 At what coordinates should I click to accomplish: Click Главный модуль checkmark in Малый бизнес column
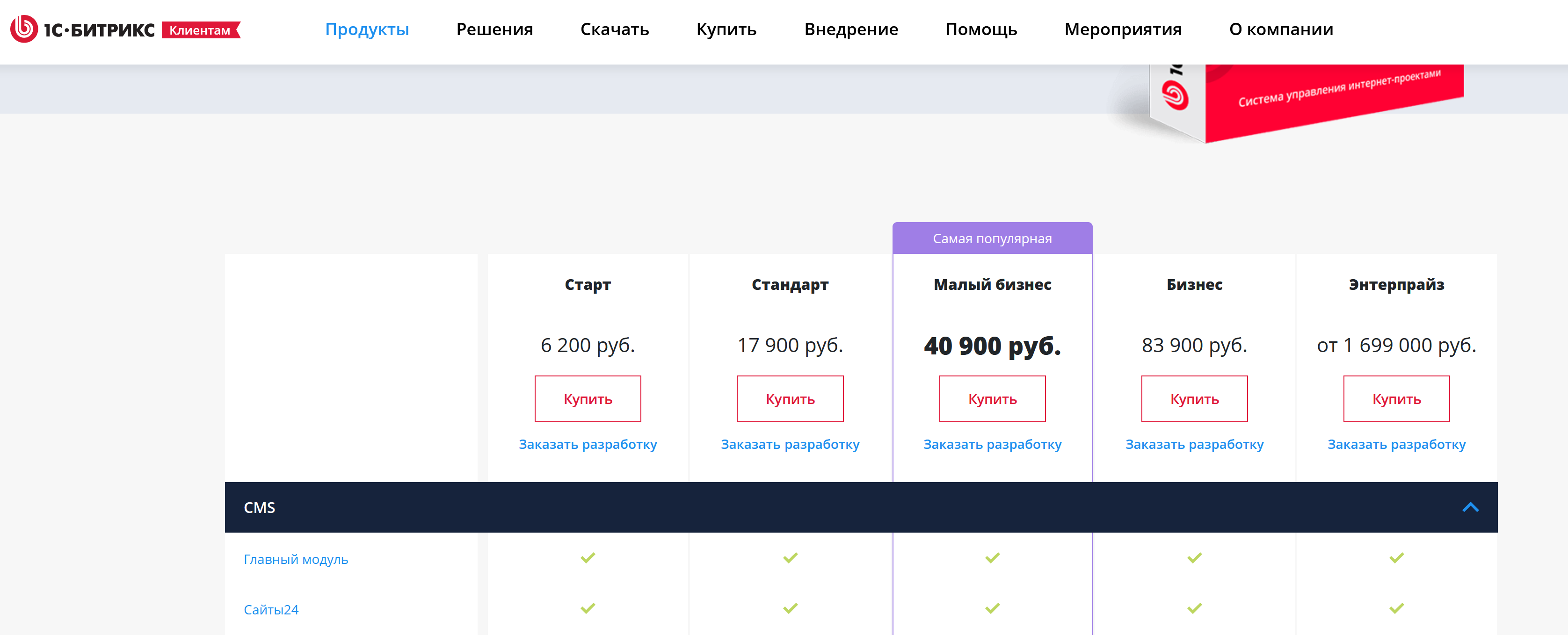pyautogui.click(x=993, y=558)
